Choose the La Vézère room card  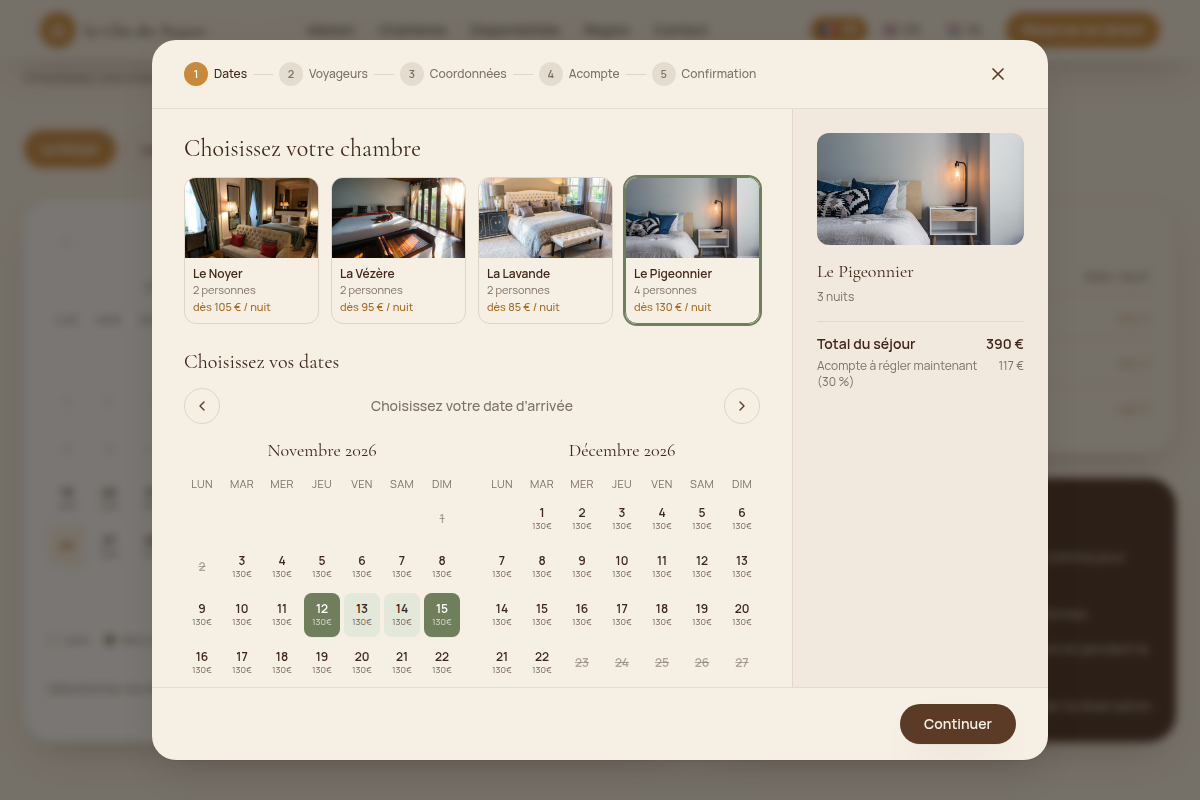(398, 251)
